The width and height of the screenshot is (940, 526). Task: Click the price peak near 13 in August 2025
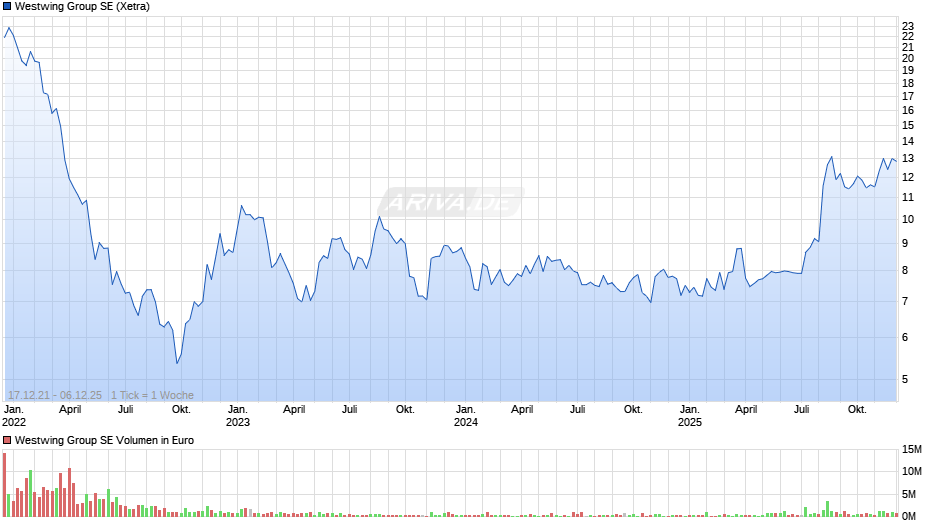[x=831, y=157]
